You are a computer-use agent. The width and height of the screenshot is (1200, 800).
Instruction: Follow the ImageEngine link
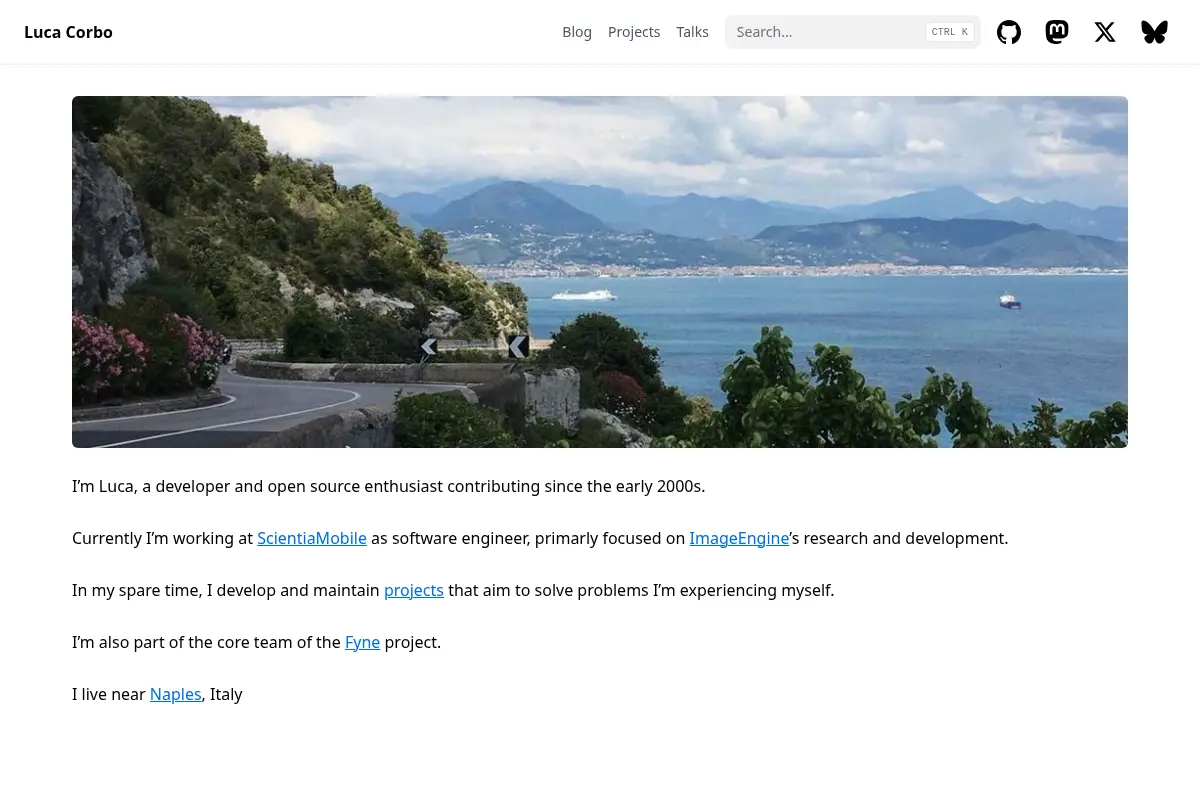point(739,538)
